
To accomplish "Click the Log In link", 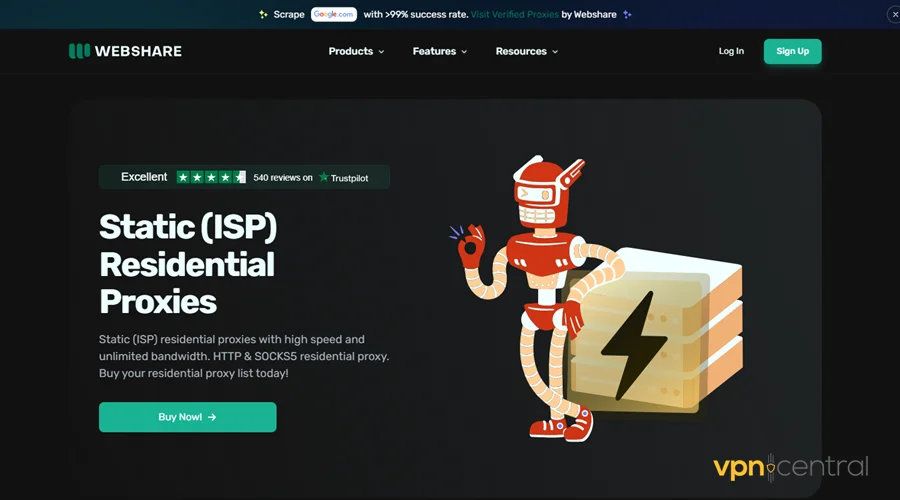I will tap(731, 51).
